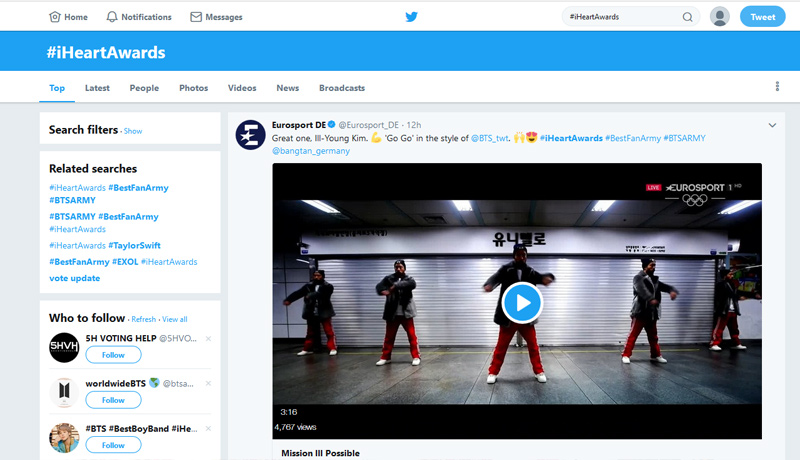Follow the #BTS #BestBoyBand account
The height and width of the screenshot is (460, 800).
[113, 445]
